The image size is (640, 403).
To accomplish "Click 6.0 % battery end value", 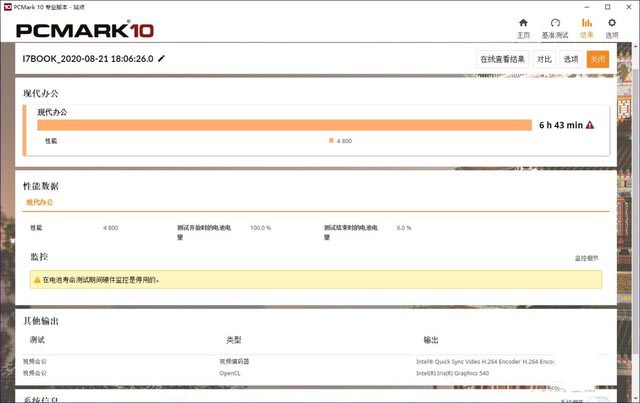I will (x=404, y=228).
